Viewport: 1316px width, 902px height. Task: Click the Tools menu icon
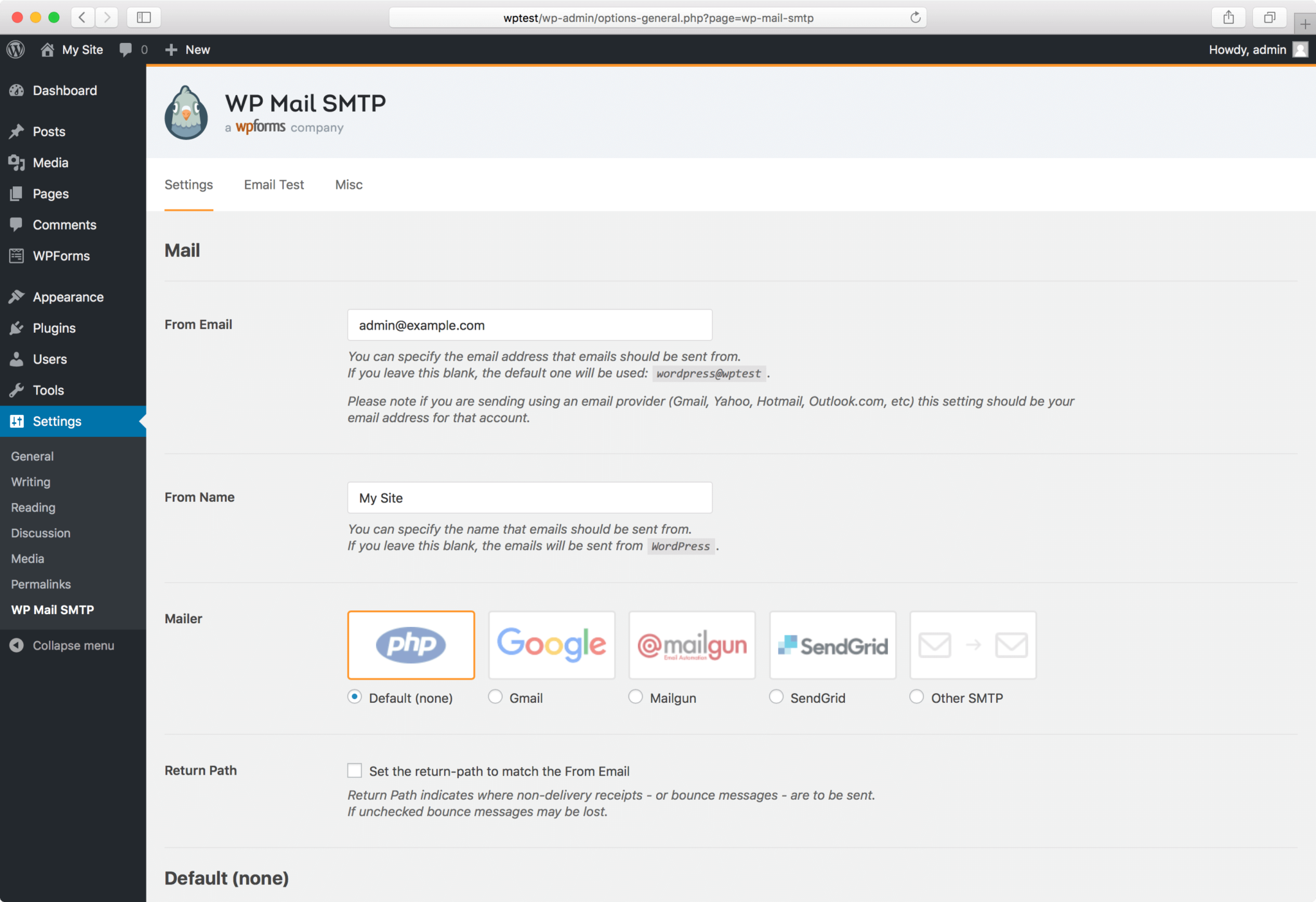pos(17,389)
